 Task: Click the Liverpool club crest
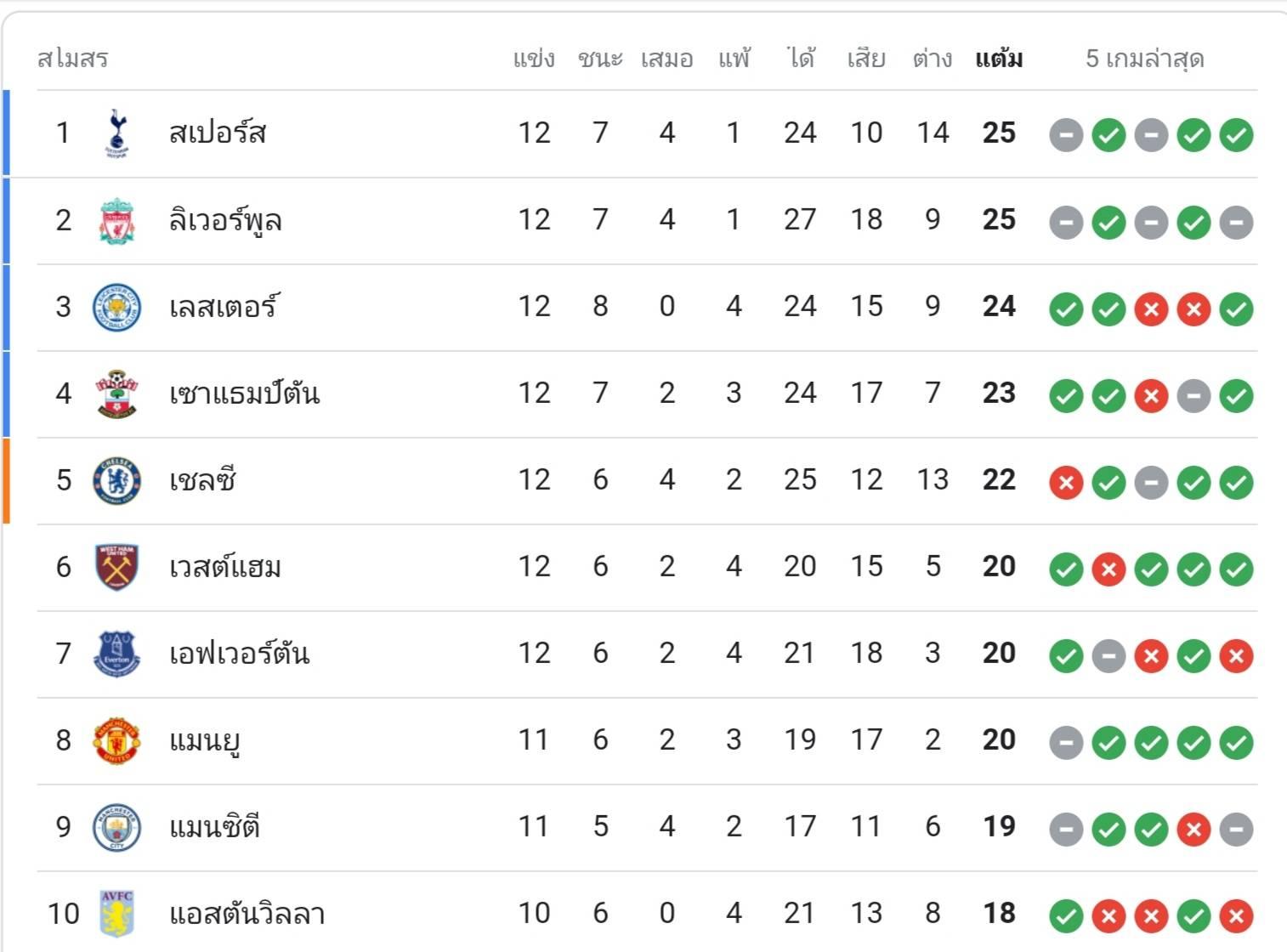point(116,221)
